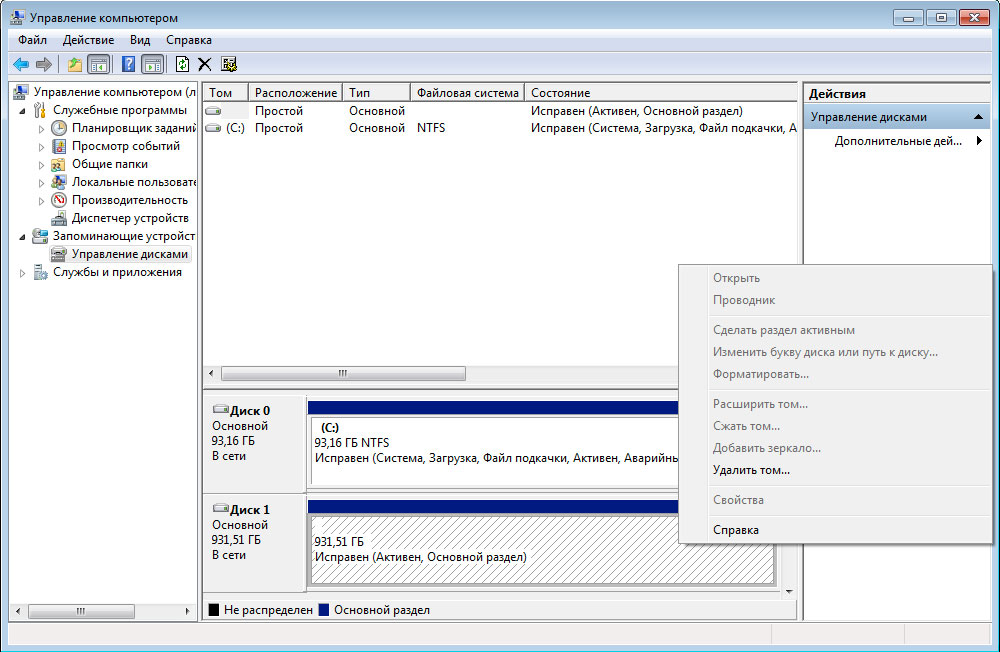The image size is (1000, 652).
Task: Expand the Службы и приложения node
Action: click(23, 273)
